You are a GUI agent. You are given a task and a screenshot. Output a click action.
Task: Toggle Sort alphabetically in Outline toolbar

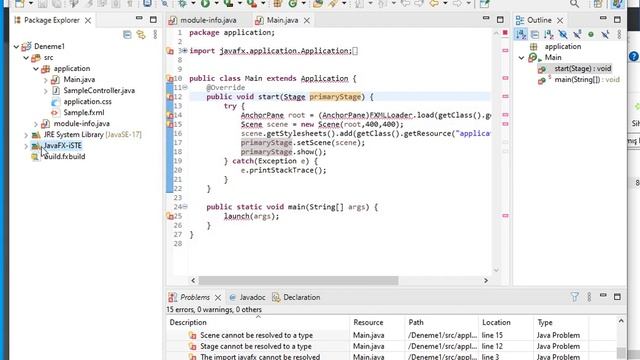click(x=521, y=35)
